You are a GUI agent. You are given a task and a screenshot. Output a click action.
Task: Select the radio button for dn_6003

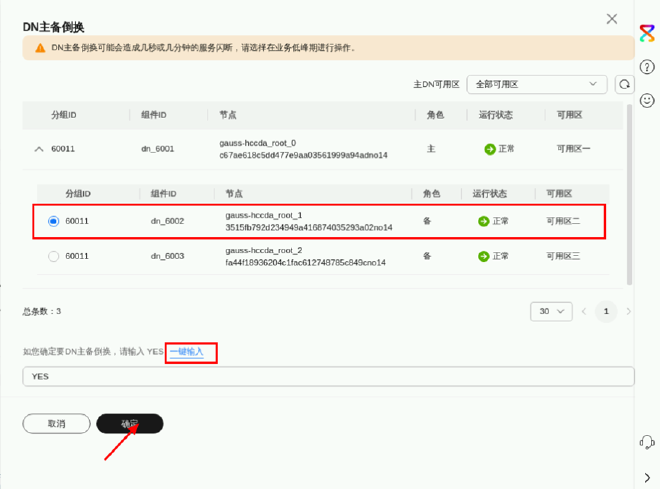coord(54,257)
